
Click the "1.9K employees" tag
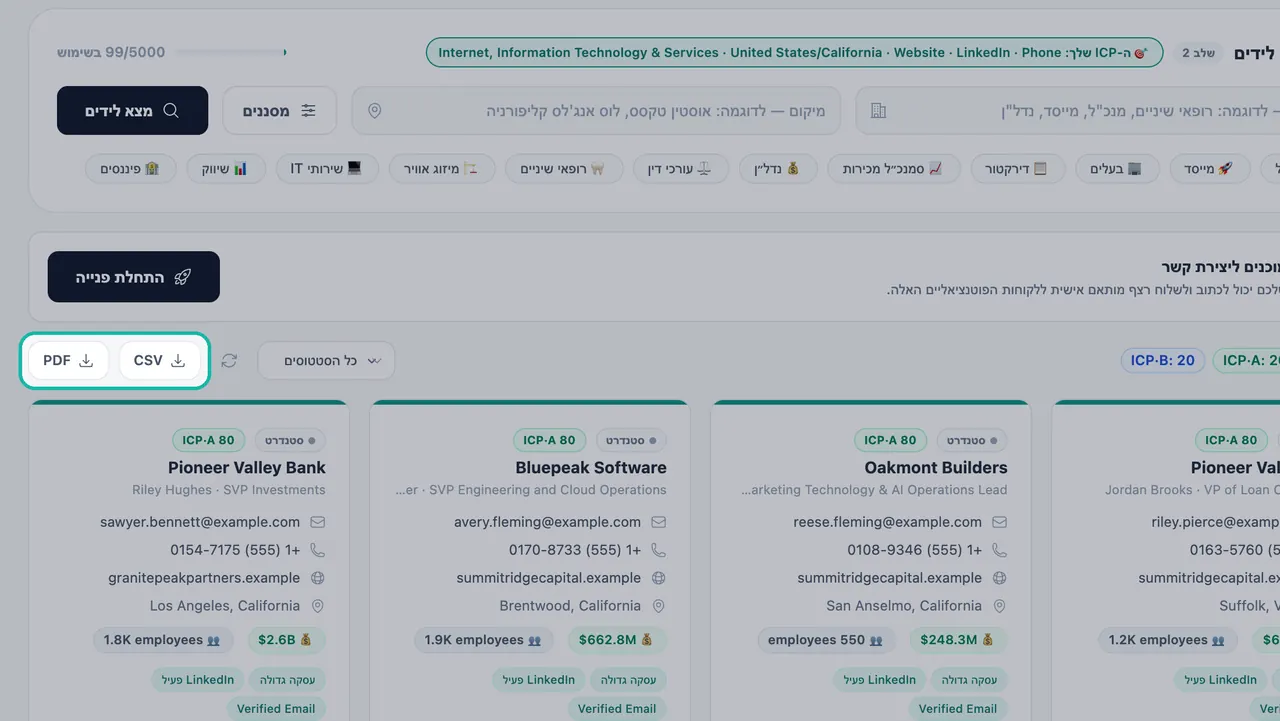tap(483, 640)
